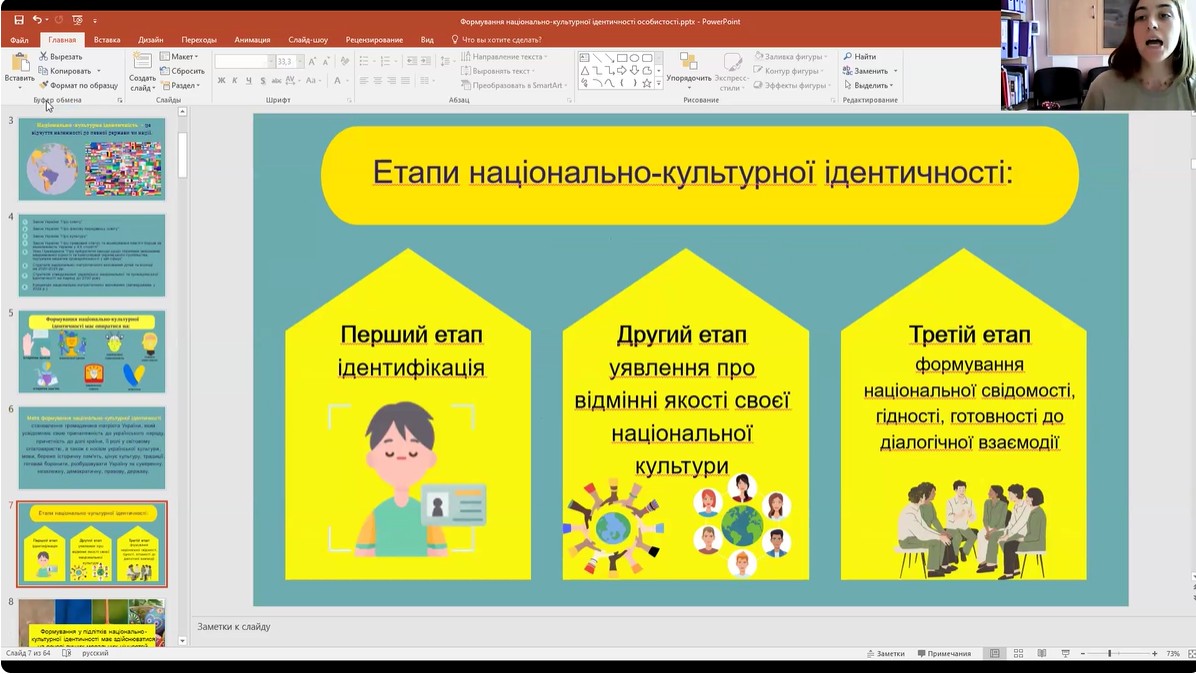Open Shape Fill (Заливка фигуры) dropdown
The height and width of the screenshot is (674, 1196).
click(791, 56)
